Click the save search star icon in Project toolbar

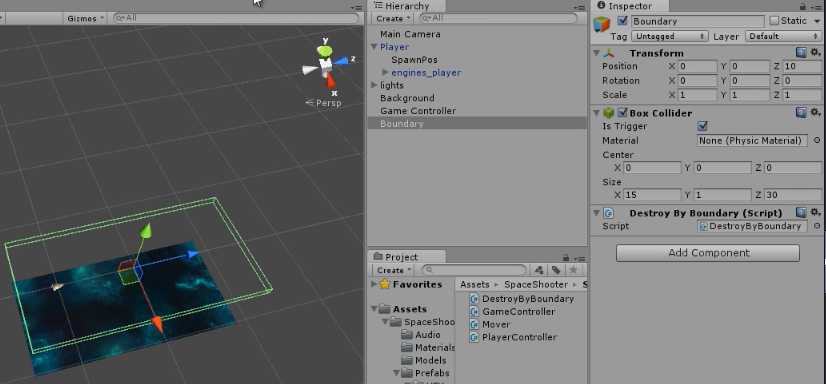coord(573,270)
